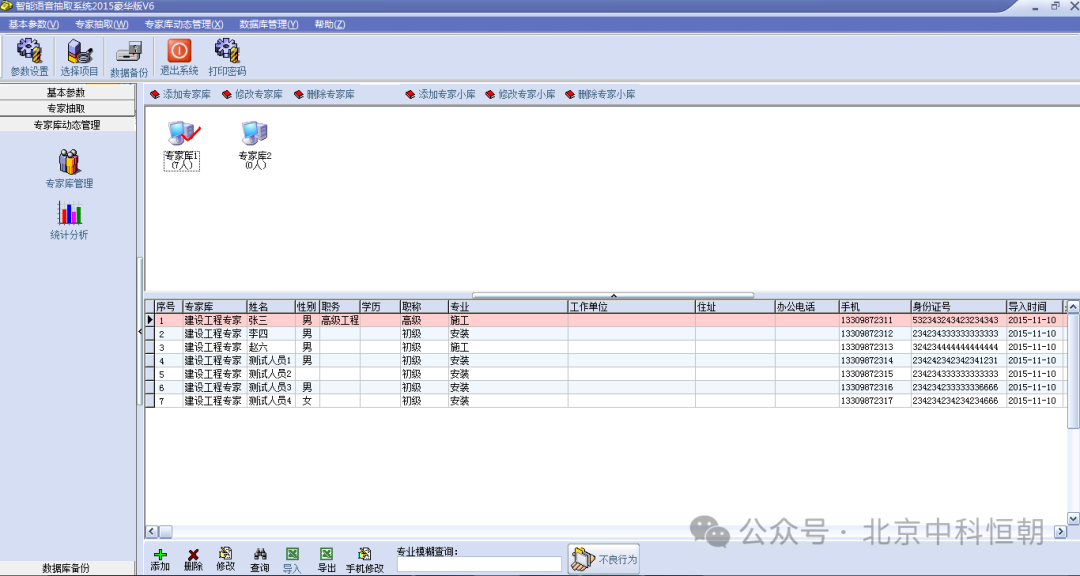Open the 专家抽取(W) menu
The height and width of the screenshot is (576, 1080).
tap(101, 24)
